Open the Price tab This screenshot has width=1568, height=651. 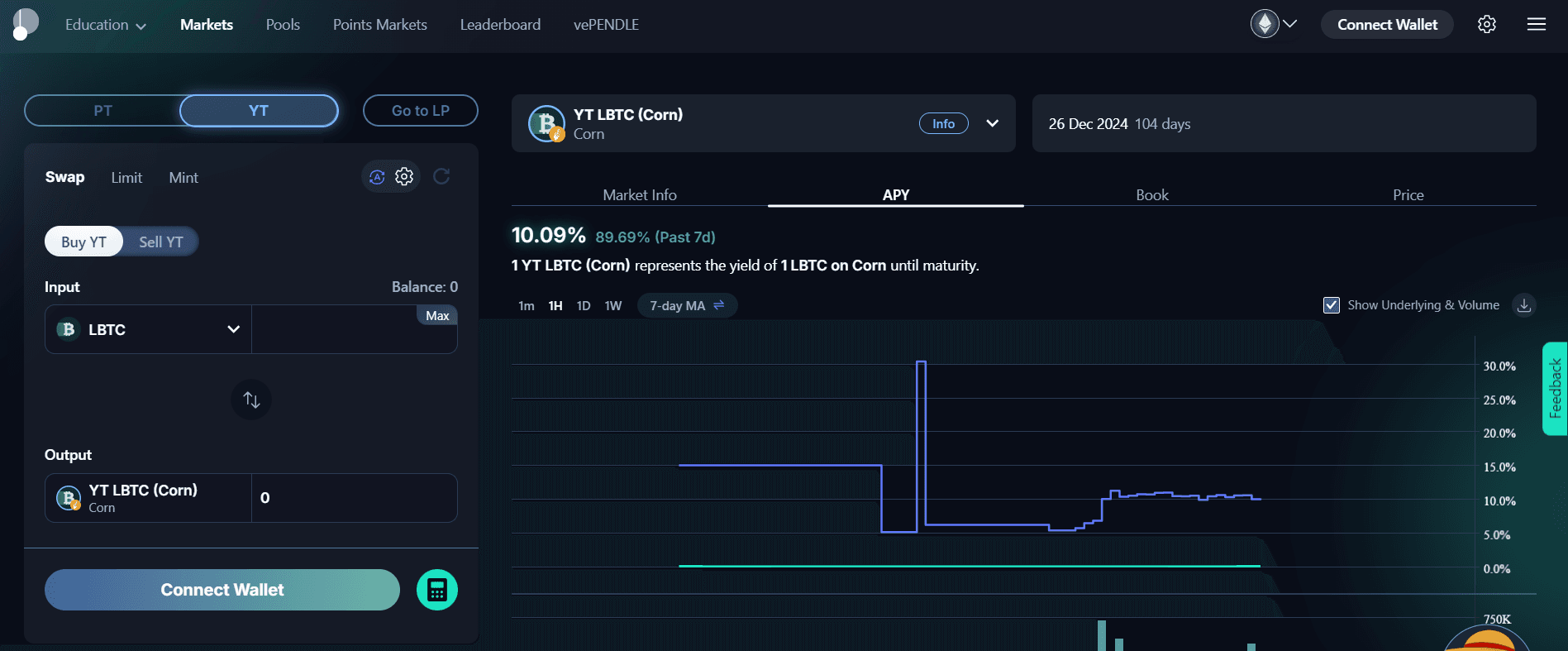(x=1408, y=194)
